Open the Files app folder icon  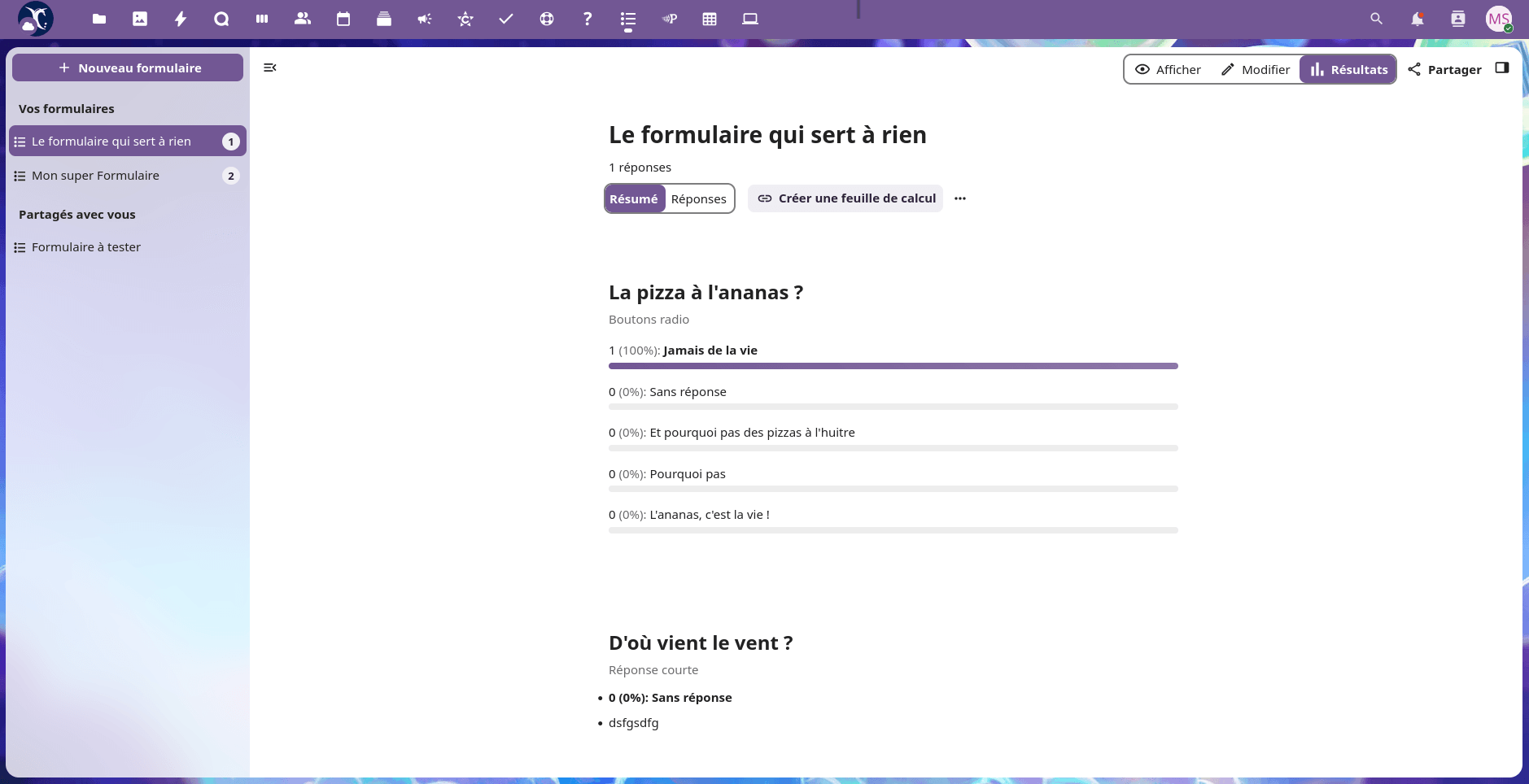pyautogui.click(x=99, y=19)
